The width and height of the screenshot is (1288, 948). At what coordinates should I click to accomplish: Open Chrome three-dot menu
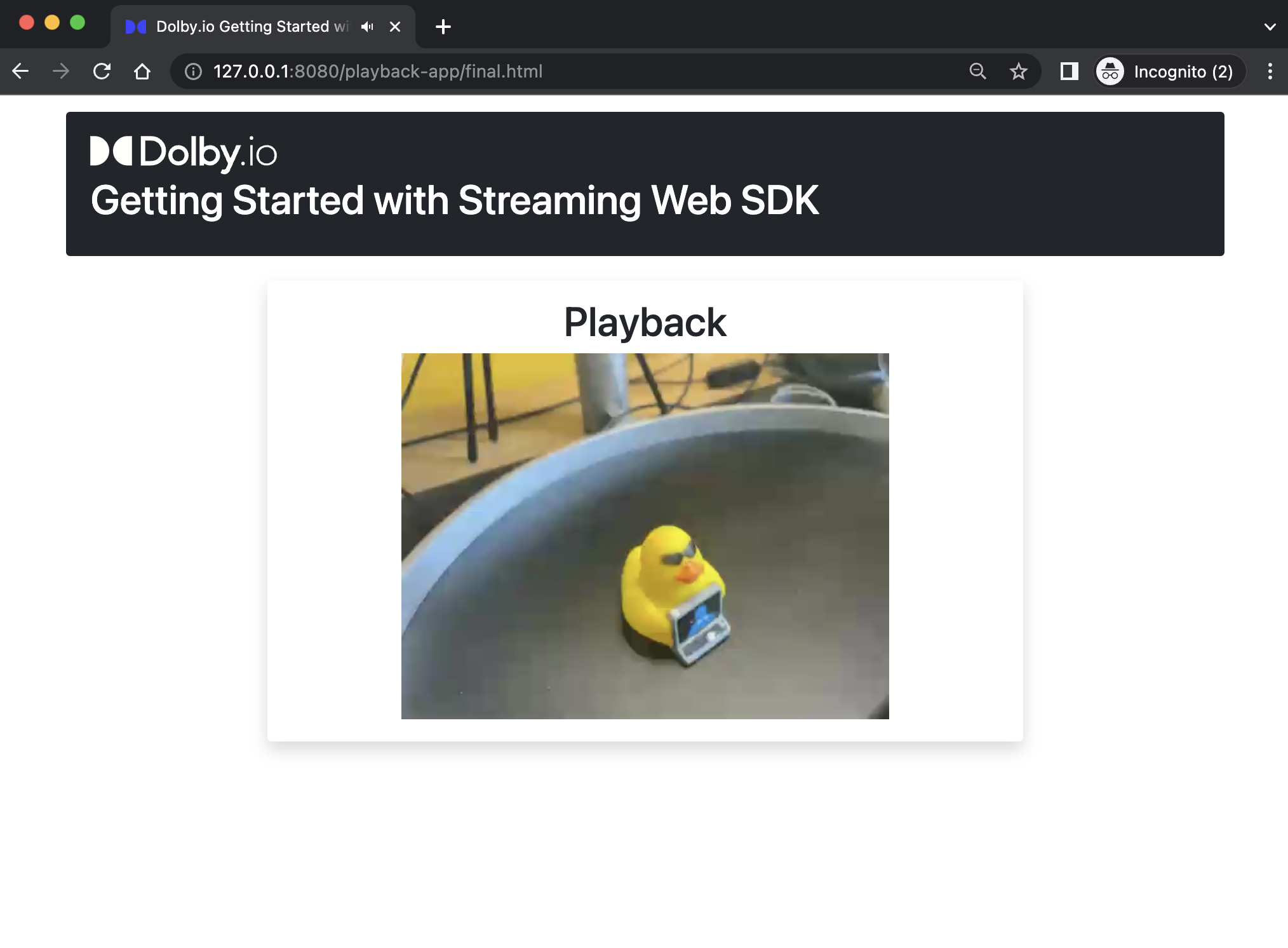point(1270,71)
